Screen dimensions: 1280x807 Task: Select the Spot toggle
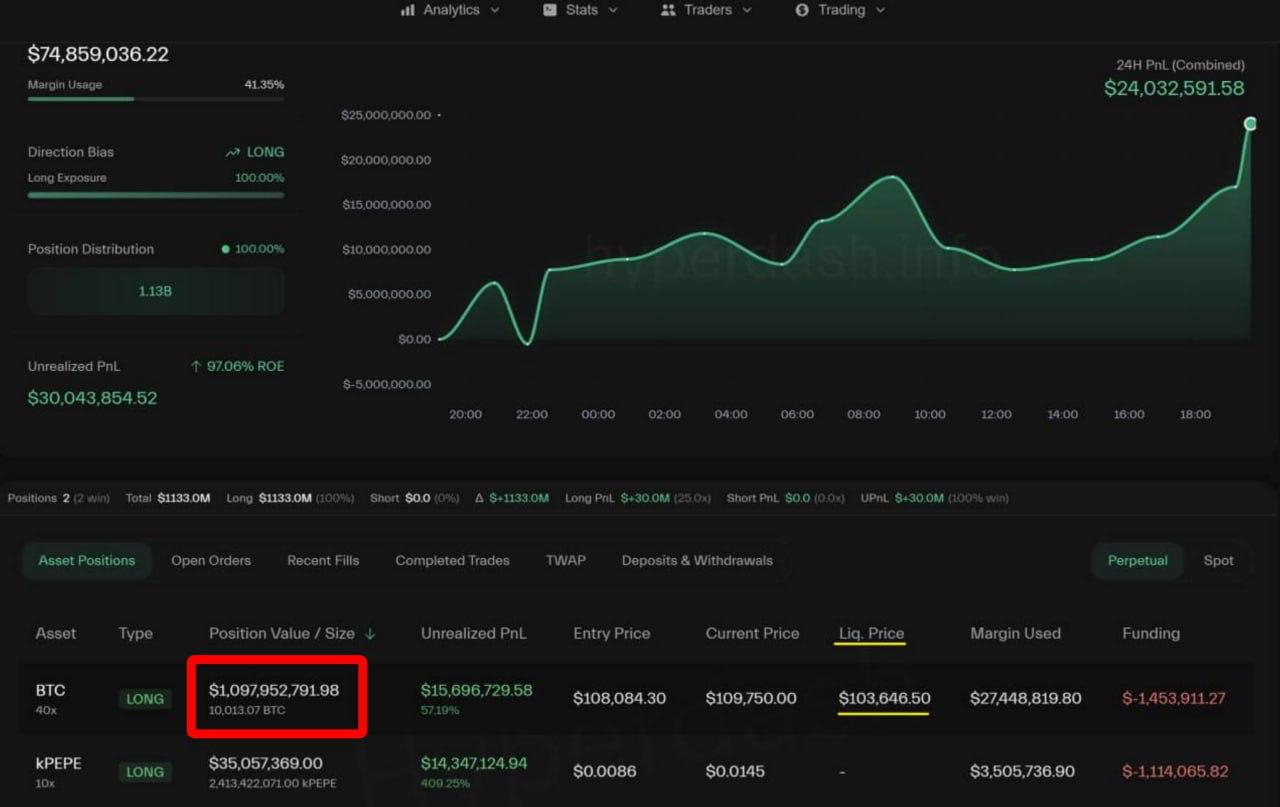[1218, 561]
